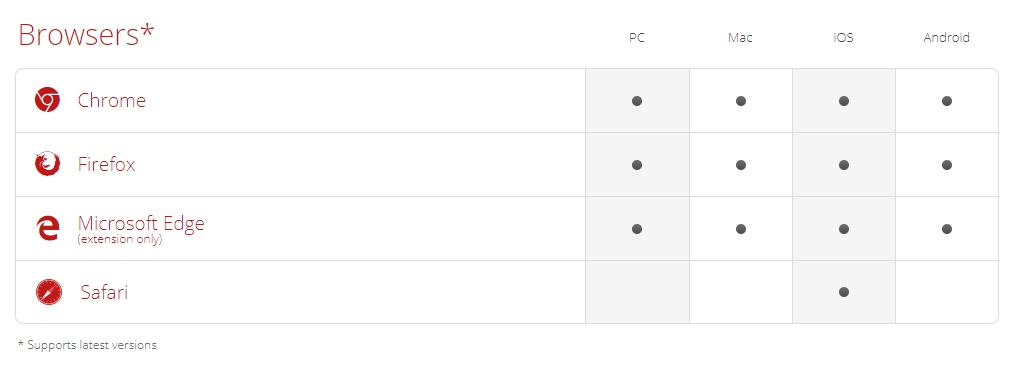
Task: Click the Firefox Android support dot
Action: (947, 165)
